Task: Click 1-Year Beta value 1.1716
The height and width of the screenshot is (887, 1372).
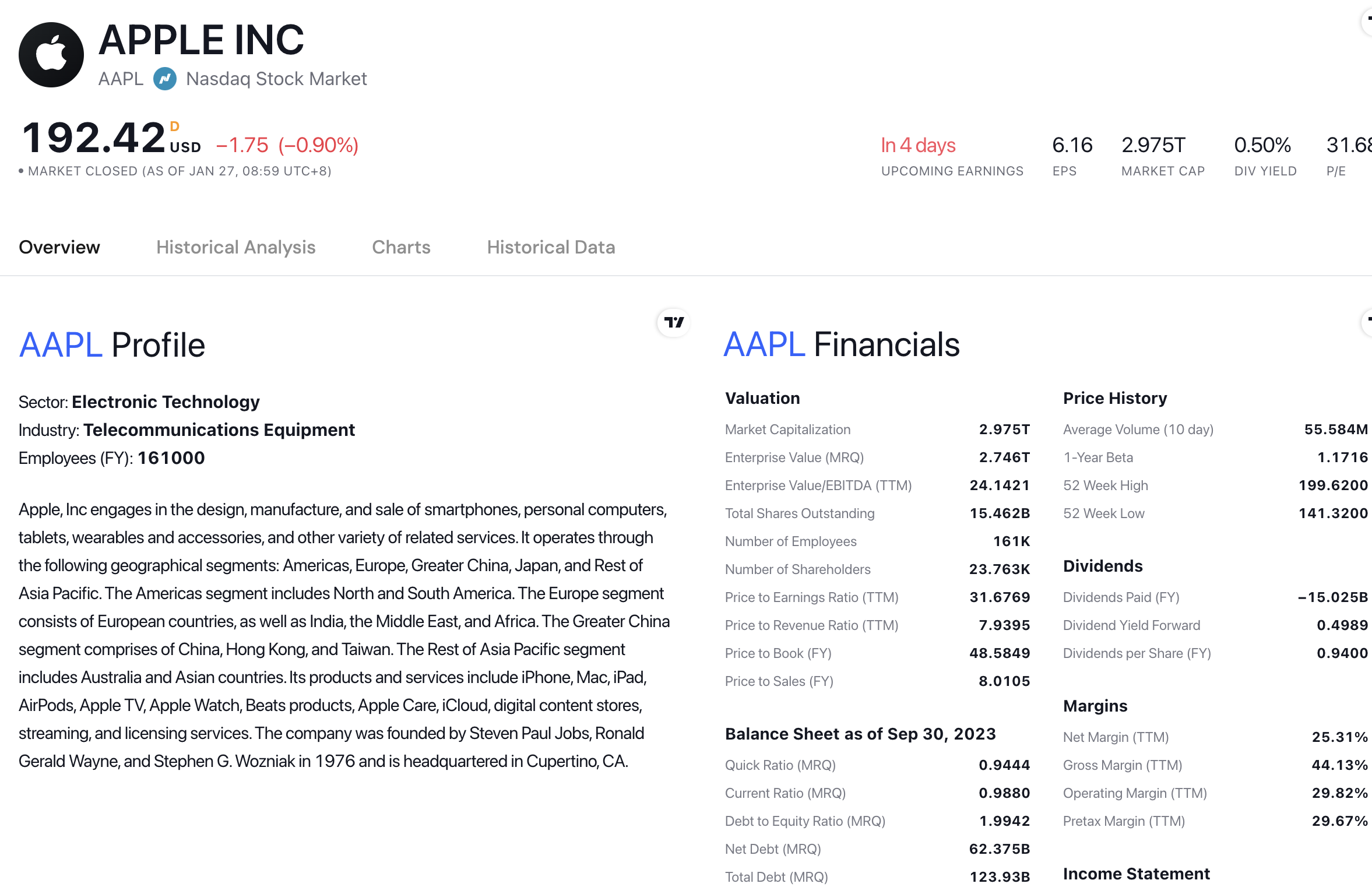Action: coord(1342,457)
